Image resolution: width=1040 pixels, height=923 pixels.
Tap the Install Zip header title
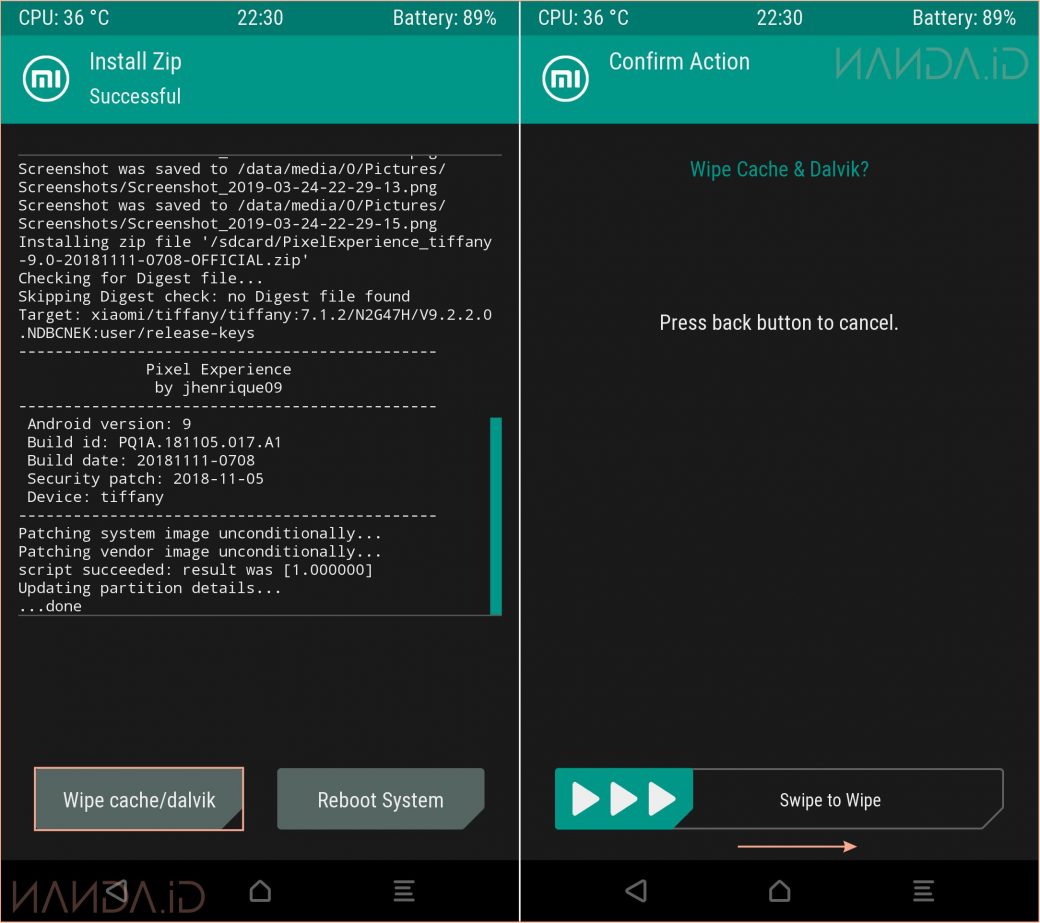[x=135, y=62]
